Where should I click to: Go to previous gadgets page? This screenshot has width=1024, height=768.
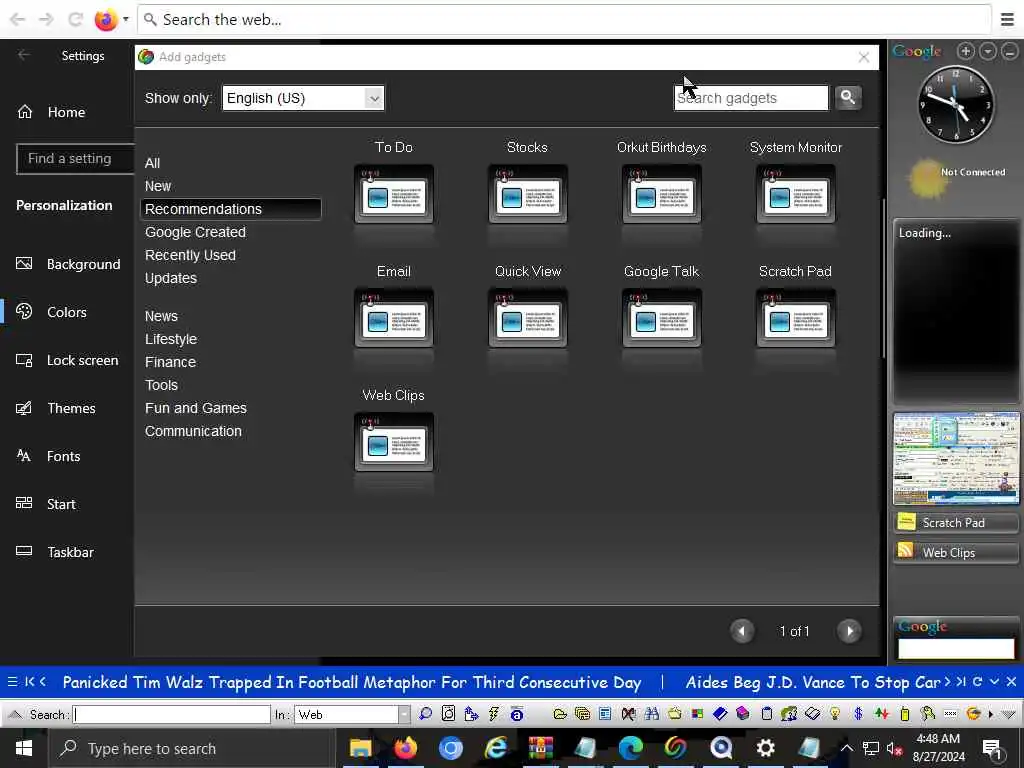pos(742,631)
